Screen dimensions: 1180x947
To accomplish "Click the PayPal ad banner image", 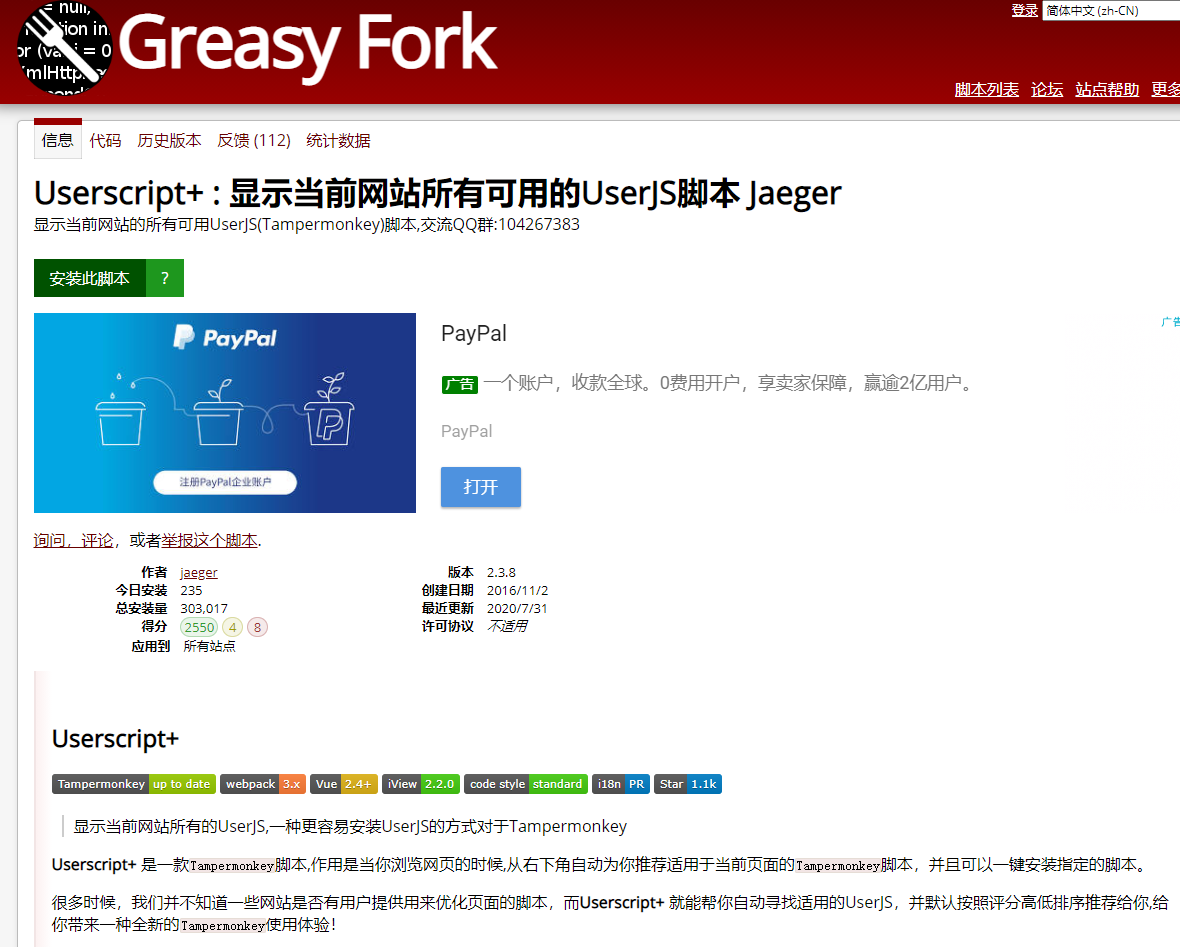I will point(225,413).
